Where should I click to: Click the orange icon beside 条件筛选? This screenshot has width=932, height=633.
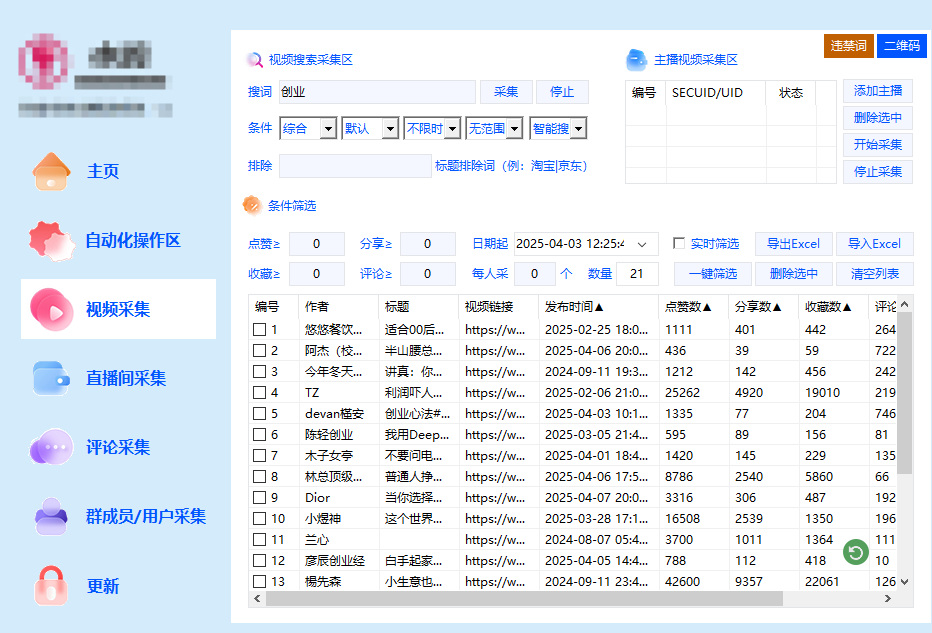tap(252, 205)
